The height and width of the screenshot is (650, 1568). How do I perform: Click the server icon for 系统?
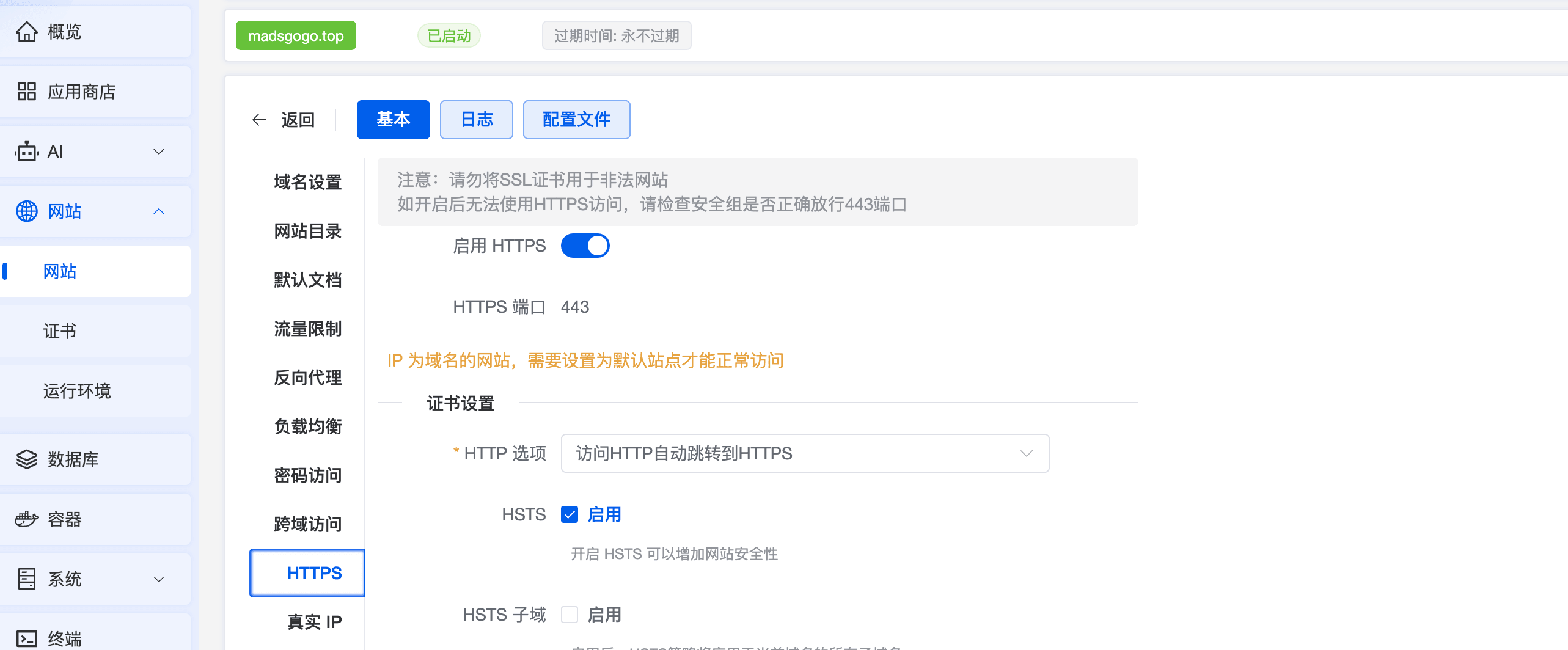(26, 579)
